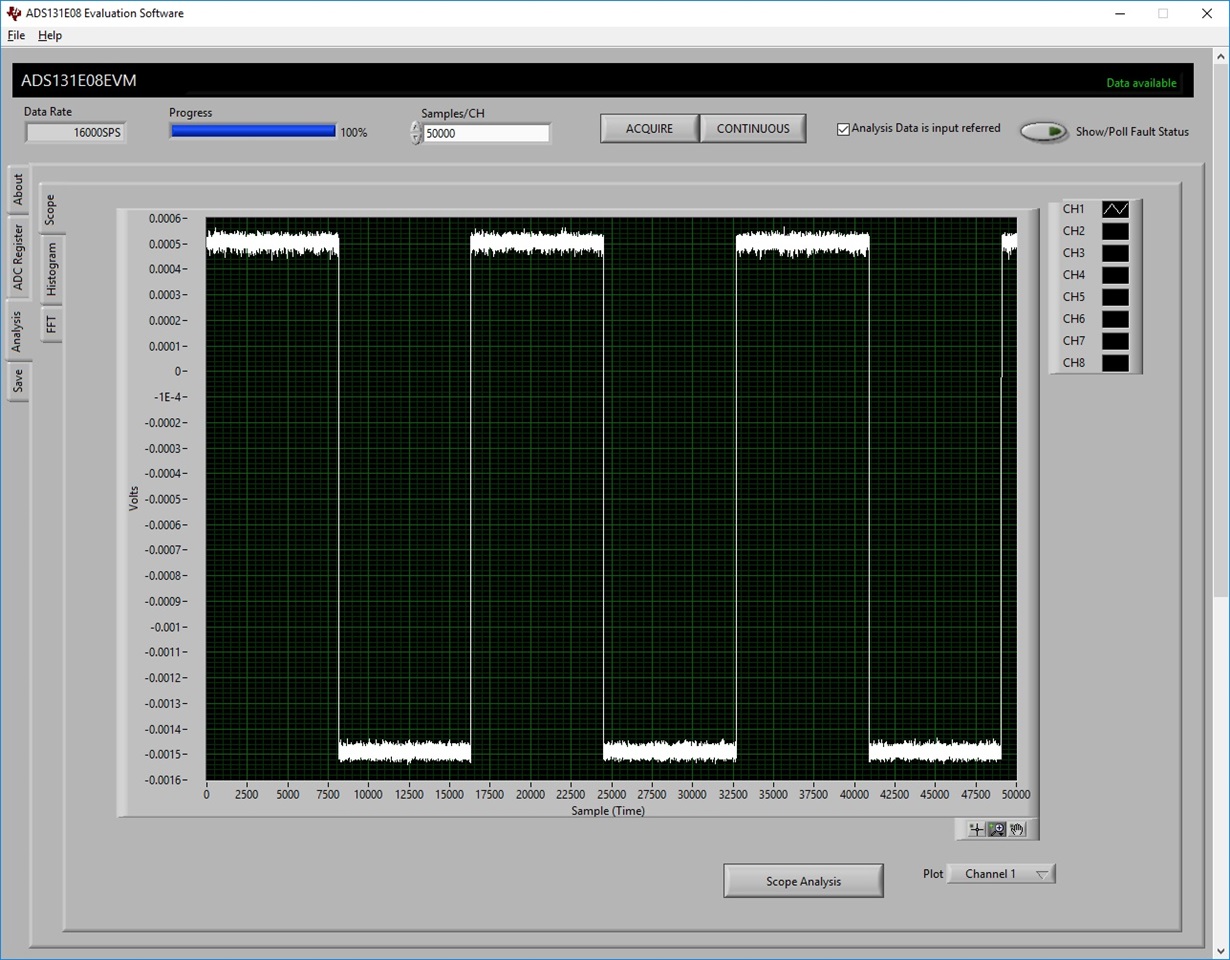Click the ACQUIRE button
This screenshot has height=960, width=1230.
click(x=649, y=129)
